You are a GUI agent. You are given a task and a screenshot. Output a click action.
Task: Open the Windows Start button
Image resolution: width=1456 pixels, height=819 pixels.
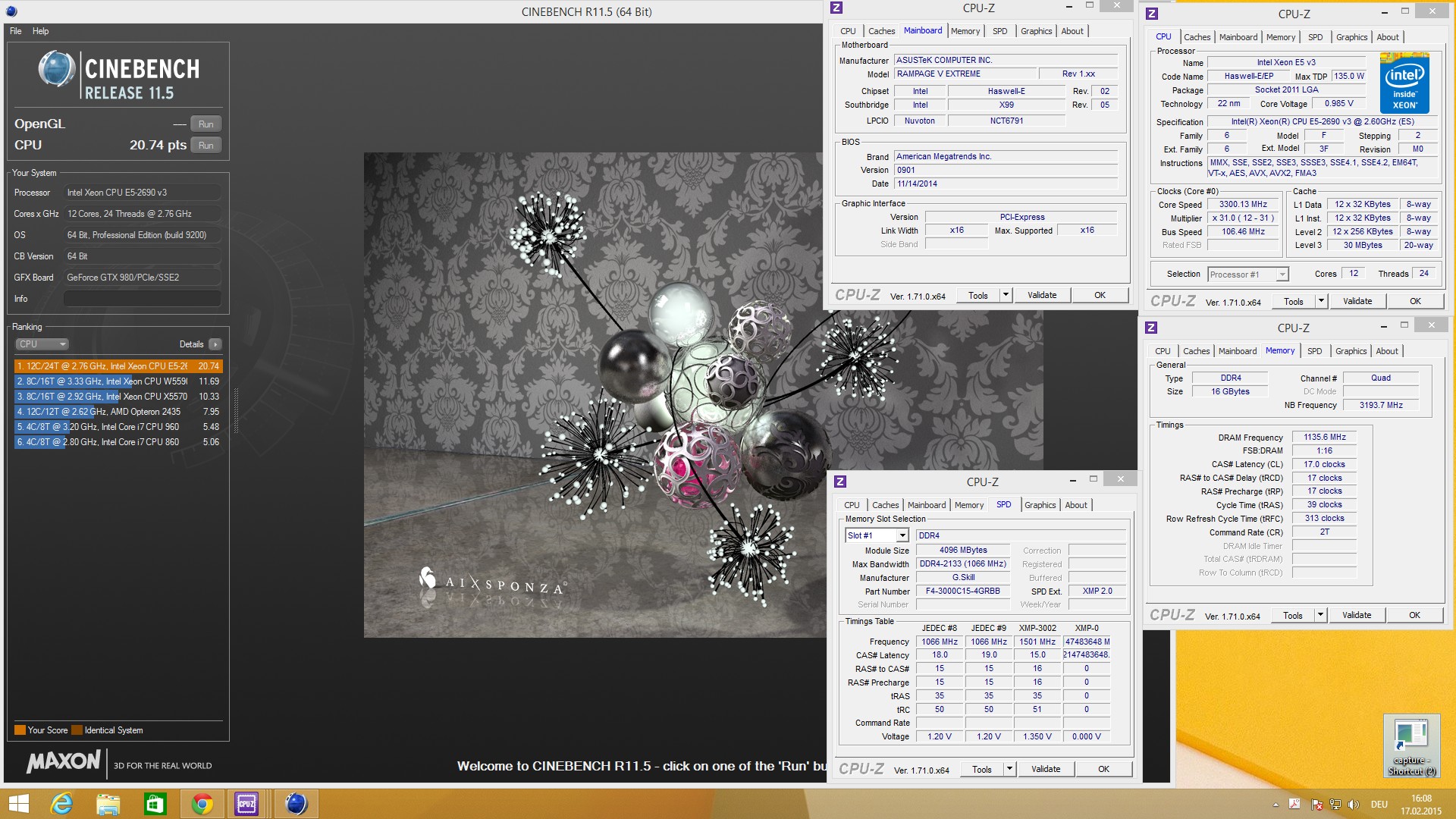[18, 804]
